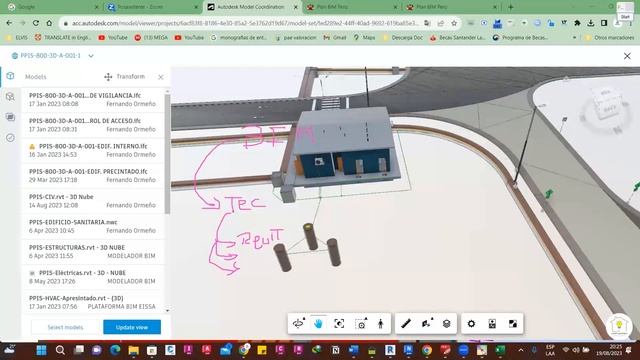Reload the page
This screenshot has width=640, height=360.
(x=36, y=23)
